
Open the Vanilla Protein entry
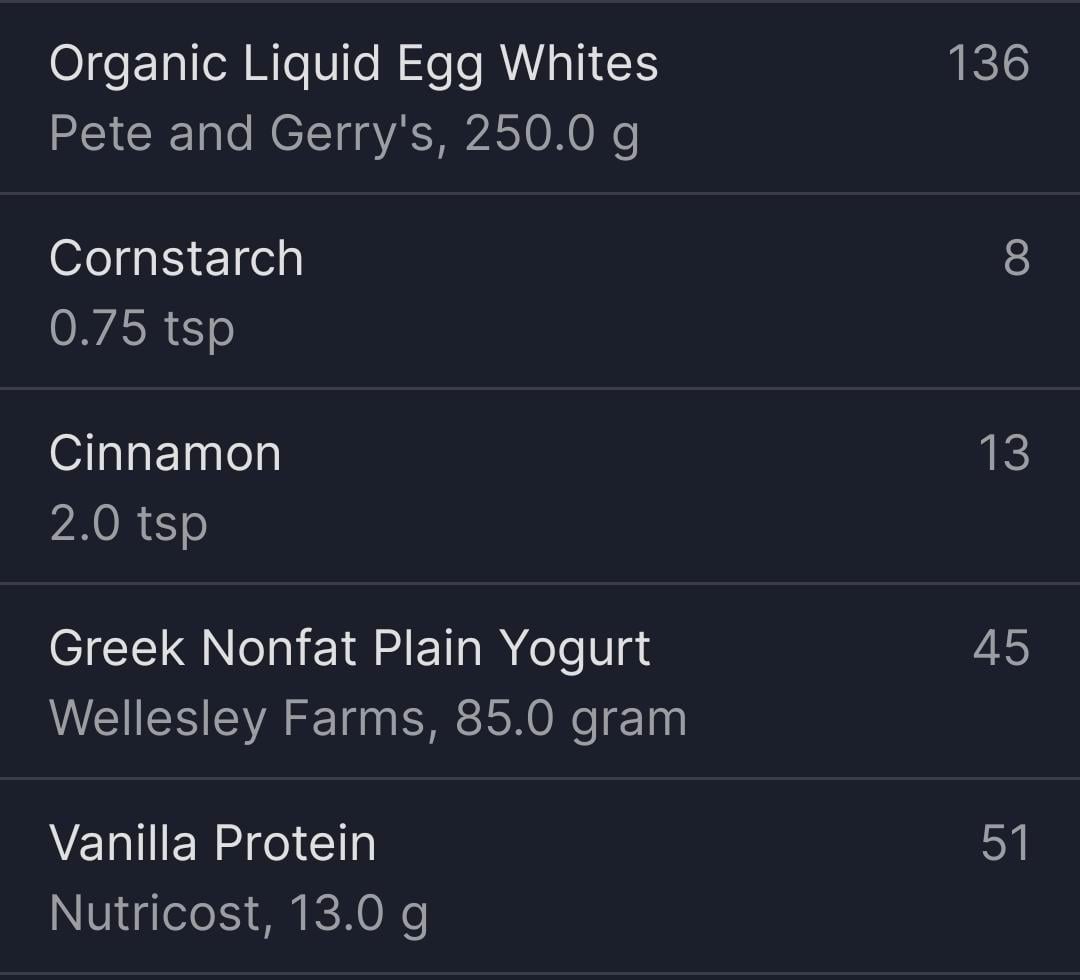pos(213,843)
